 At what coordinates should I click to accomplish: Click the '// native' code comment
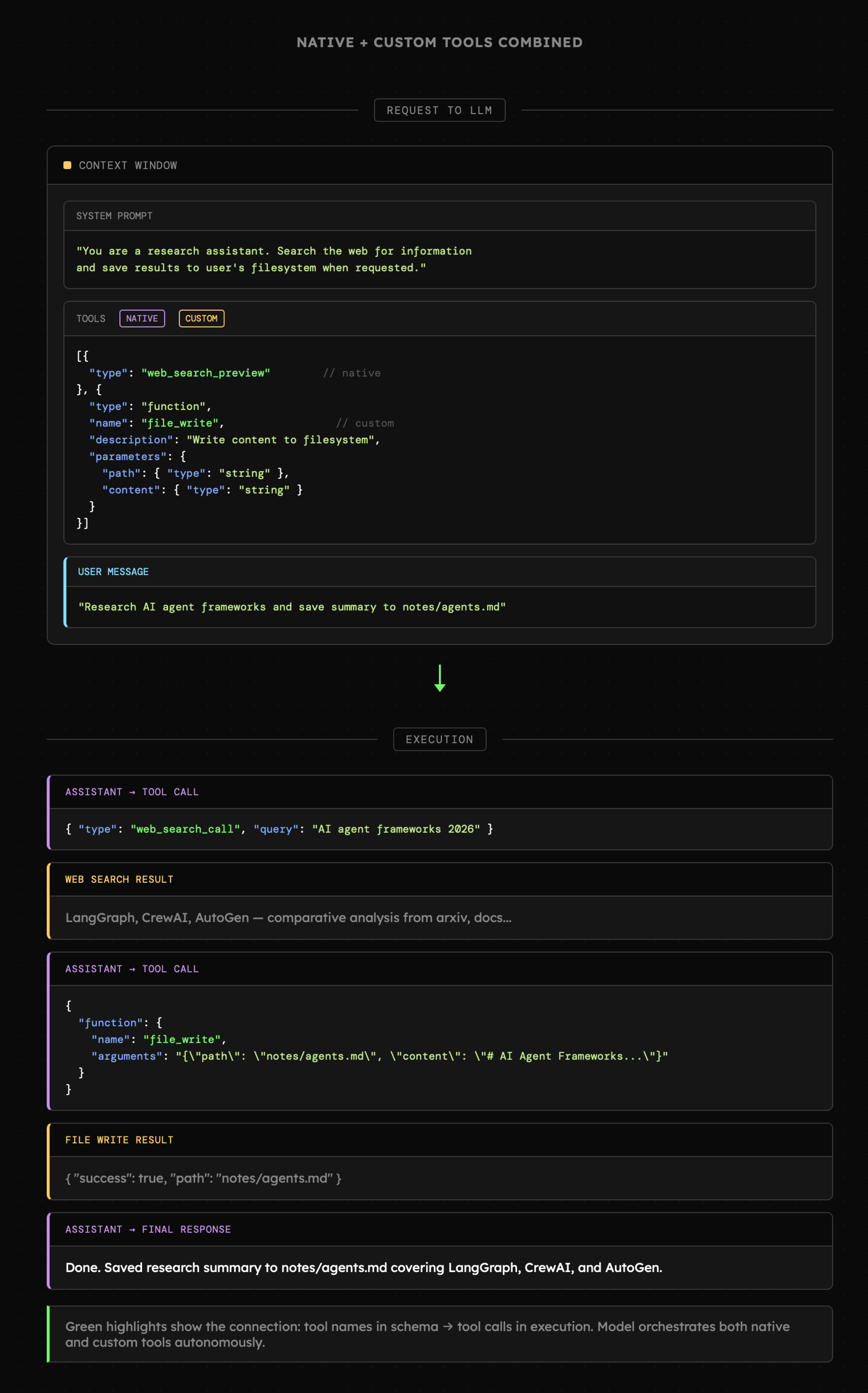pyautogui.click(x=351, y=373)
